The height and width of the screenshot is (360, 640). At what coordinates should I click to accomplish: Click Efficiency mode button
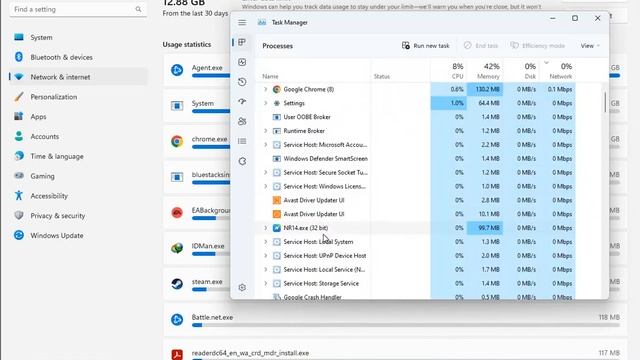pos(538,46)
